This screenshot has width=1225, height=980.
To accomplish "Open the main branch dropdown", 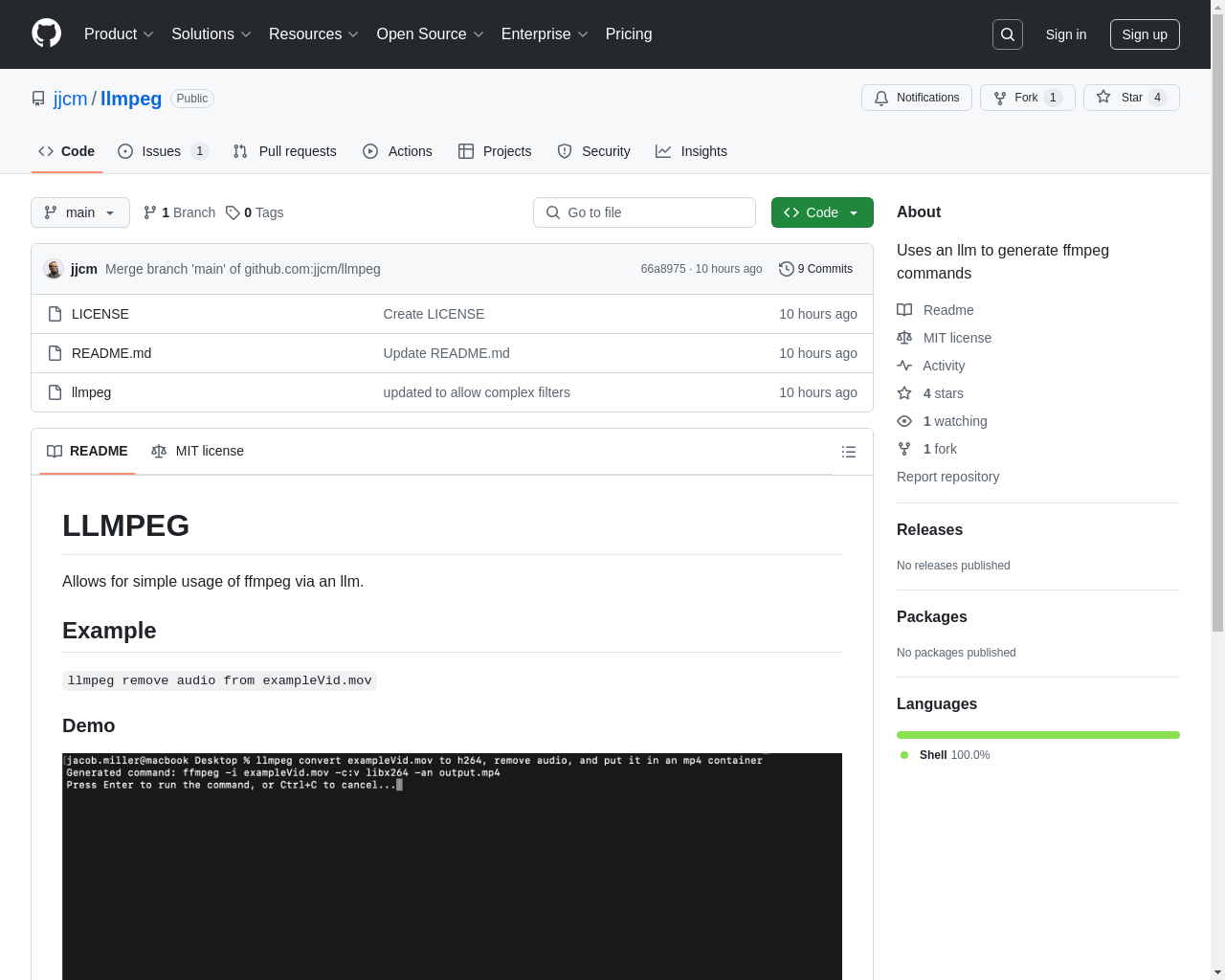I will pyautogui.click(x=80, y=212).
